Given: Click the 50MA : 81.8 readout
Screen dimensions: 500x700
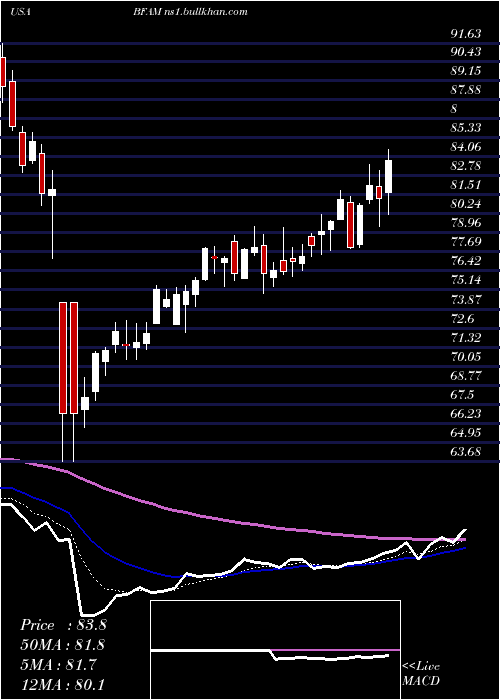Looking at the screenshot, I should point(62,645).
